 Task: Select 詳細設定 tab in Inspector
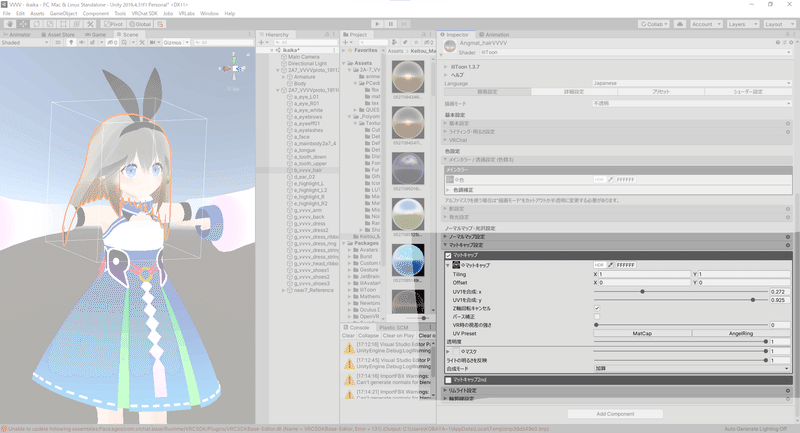(574, 92)
